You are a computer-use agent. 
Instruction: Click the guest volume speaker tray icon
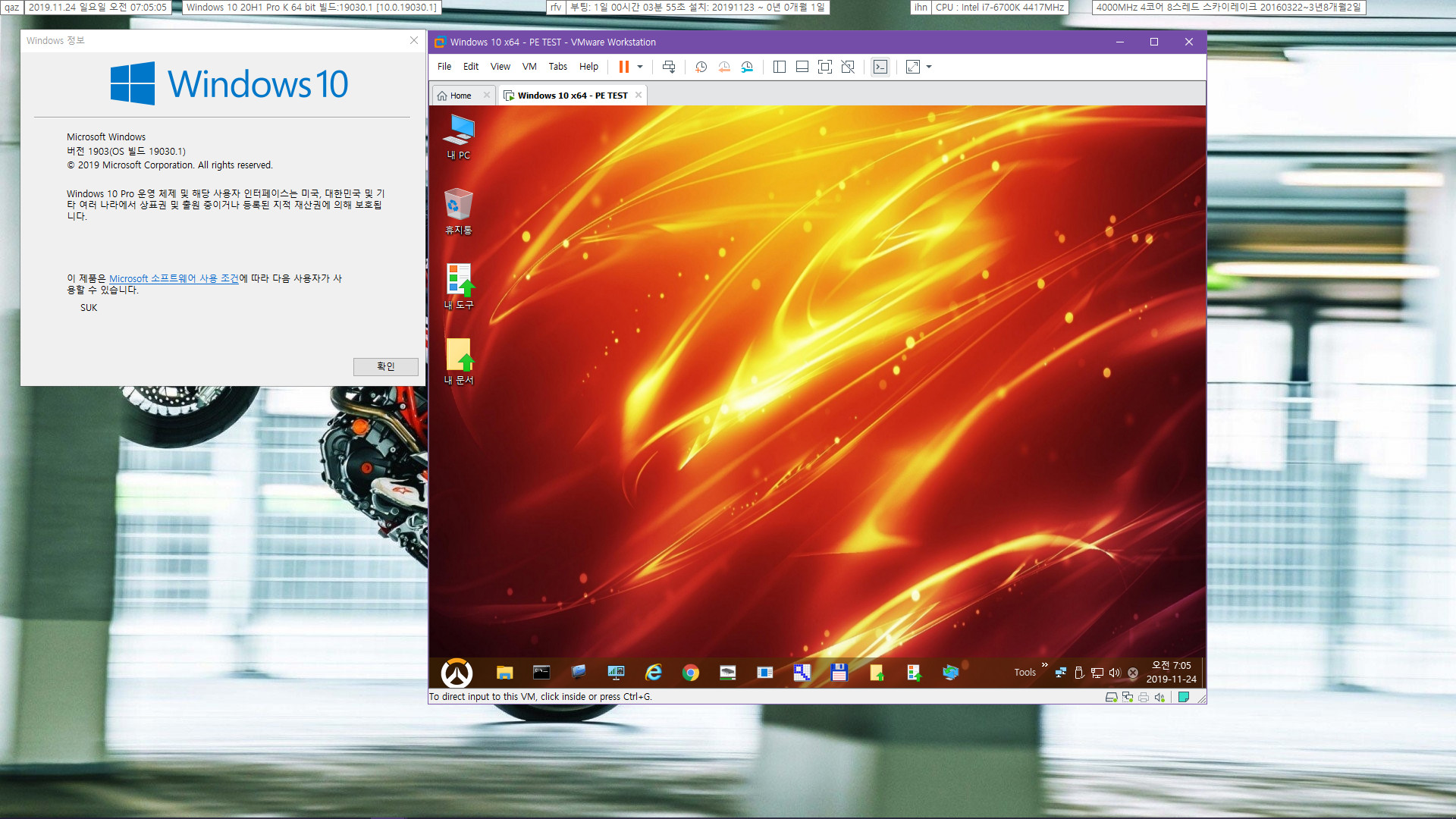[1114, 673]
